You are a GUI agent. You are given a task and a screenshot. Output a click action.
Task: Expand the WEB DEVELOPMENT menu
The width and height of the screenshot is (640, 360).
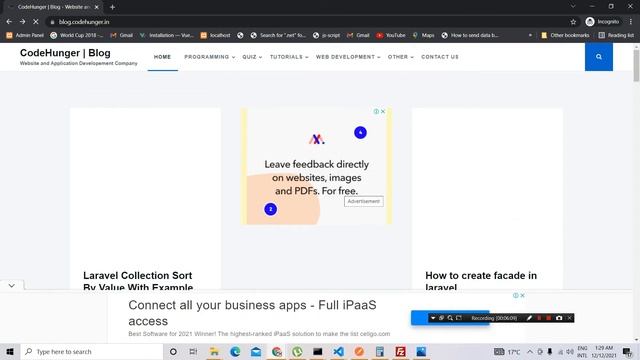(348, 57)
